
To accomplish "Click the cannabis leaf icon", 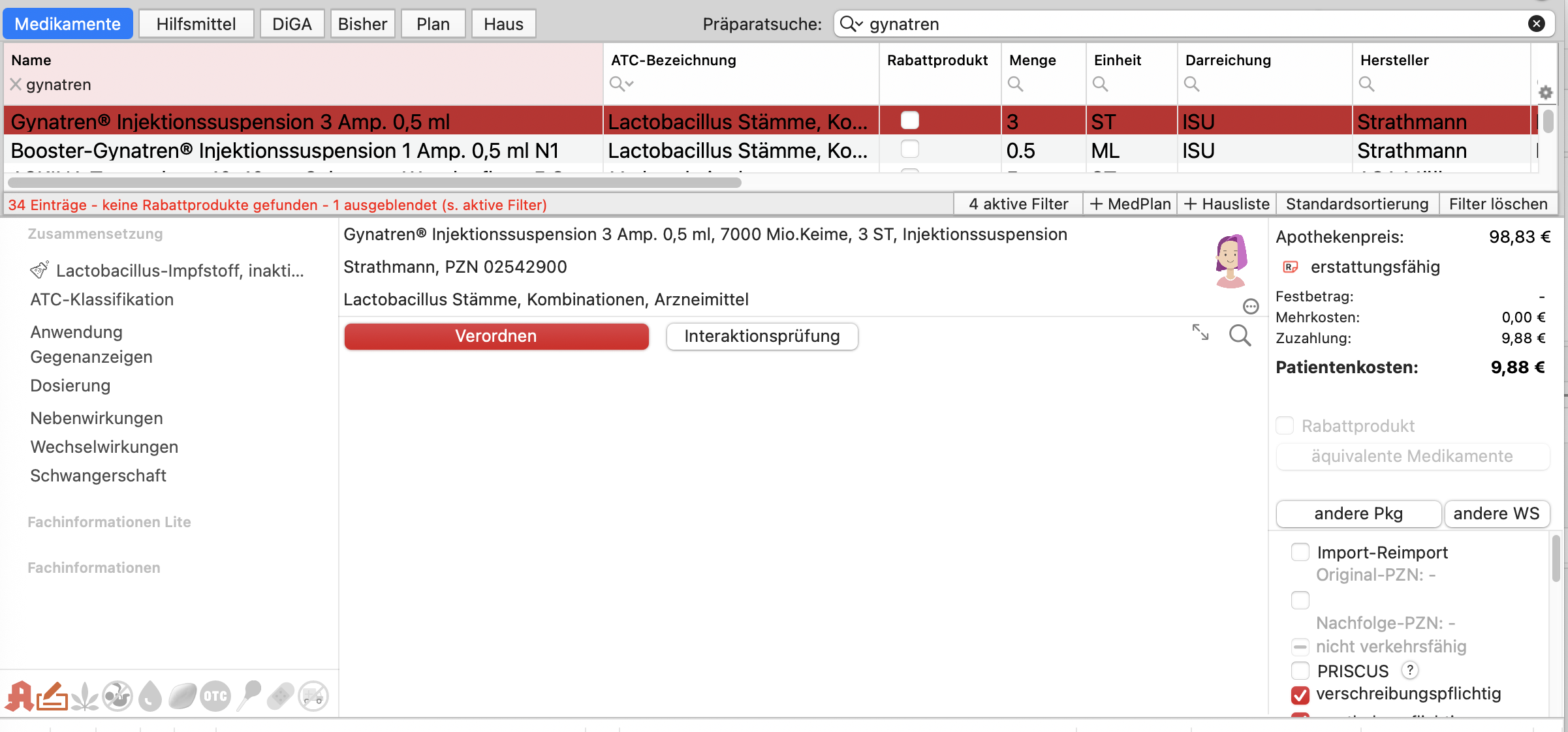I will click(x=85, y=696).
